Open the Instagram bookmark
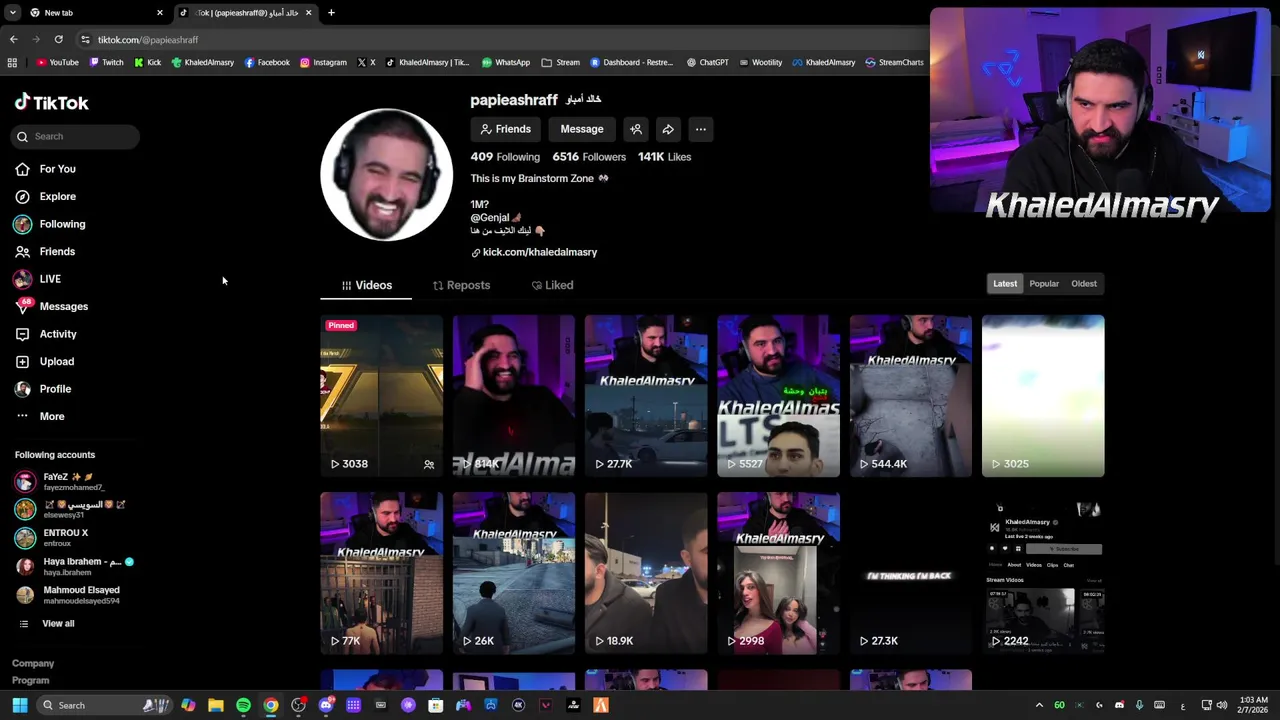 click(x=324, y=63)
